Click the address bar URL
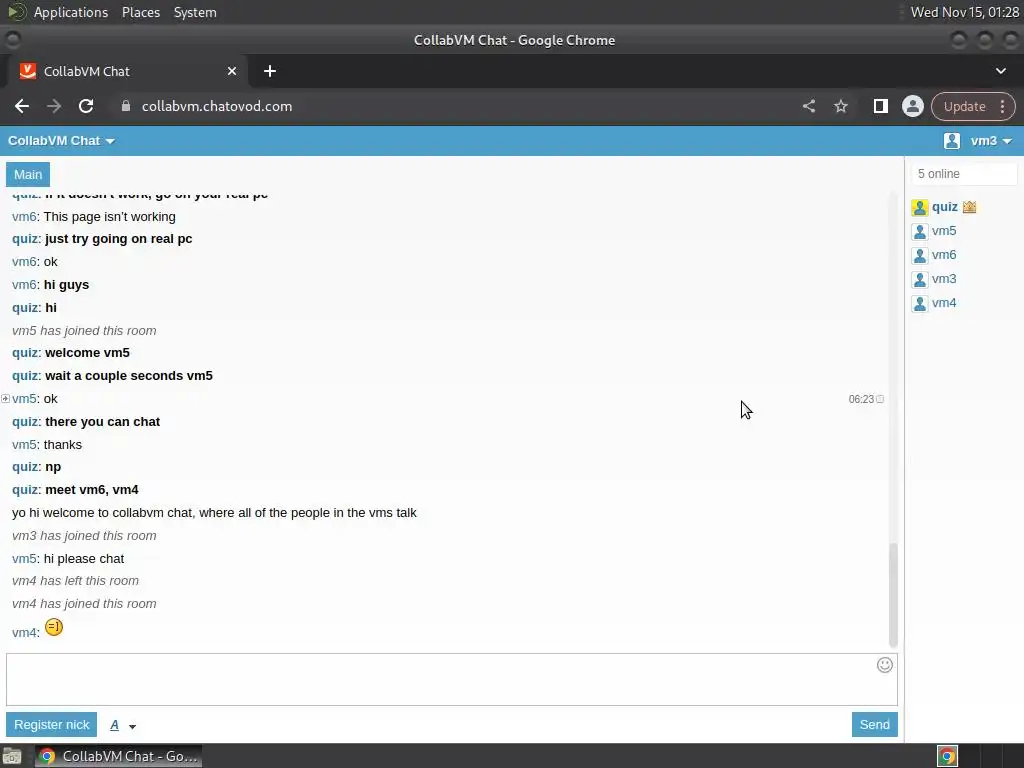 (x=217, y=106)
